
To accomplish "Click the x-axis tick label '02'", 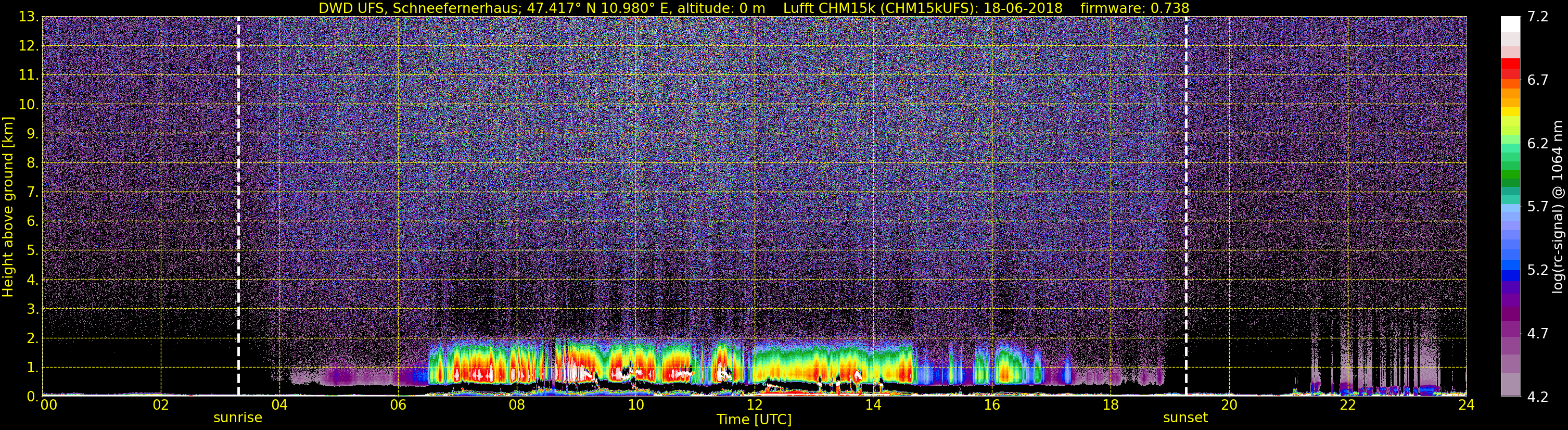I will coord(161,406).
